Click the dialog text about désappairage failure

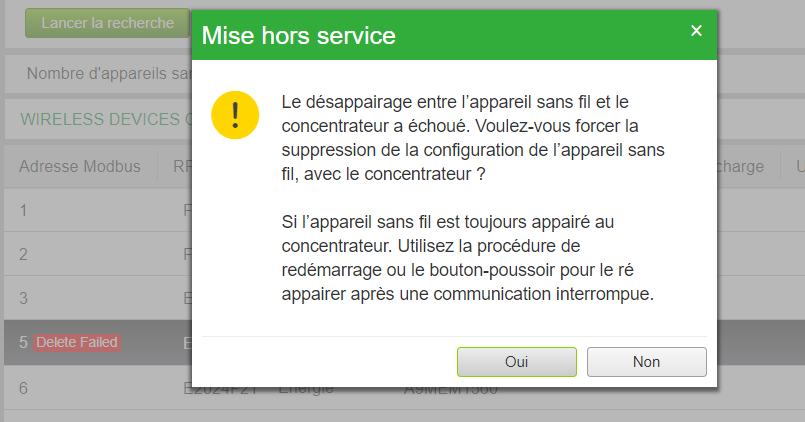click(473, 138)
